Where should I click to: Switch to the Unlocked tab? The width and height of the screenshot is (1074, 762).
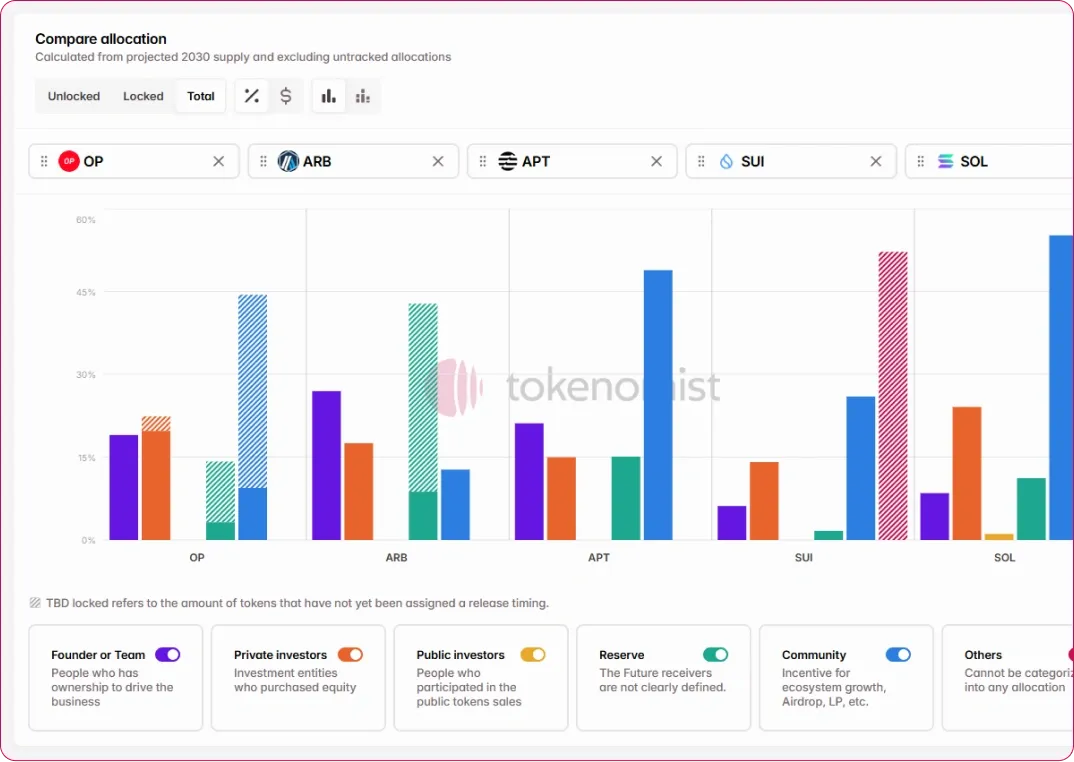(x=74, y=96)
